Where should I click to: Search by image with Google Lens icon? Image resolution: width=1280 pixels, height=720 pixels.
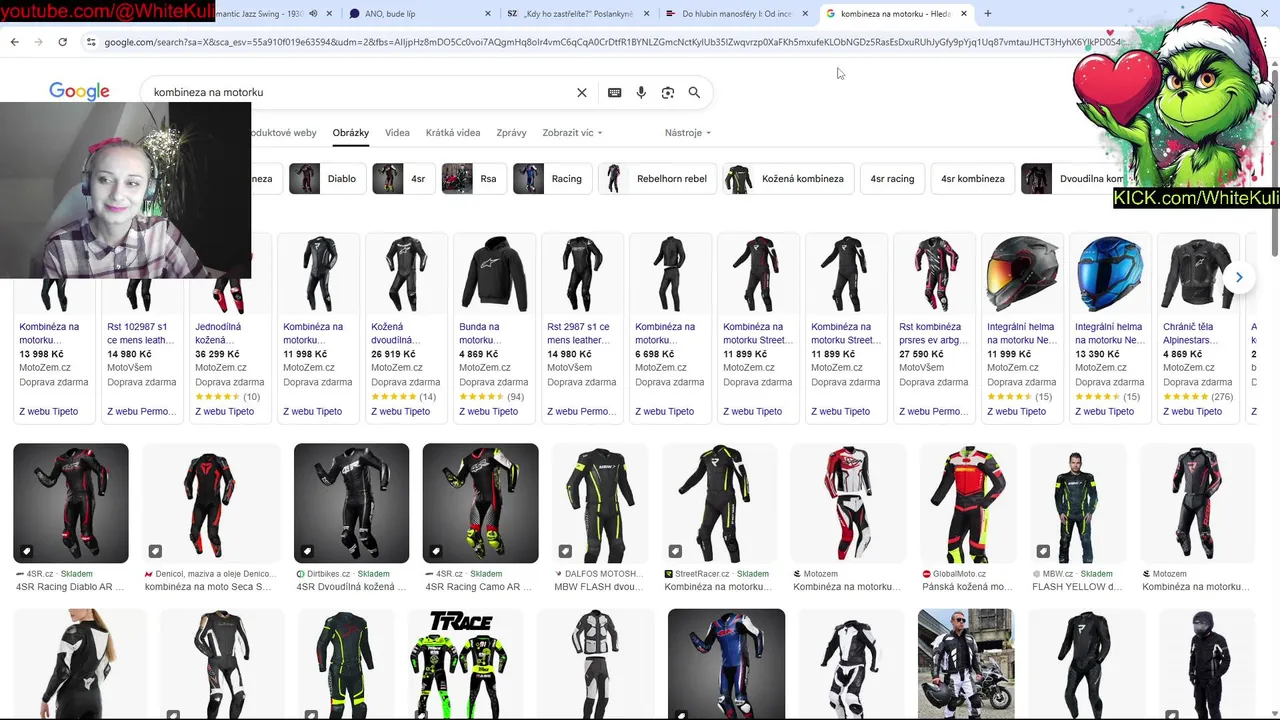(x=668, y=92)
